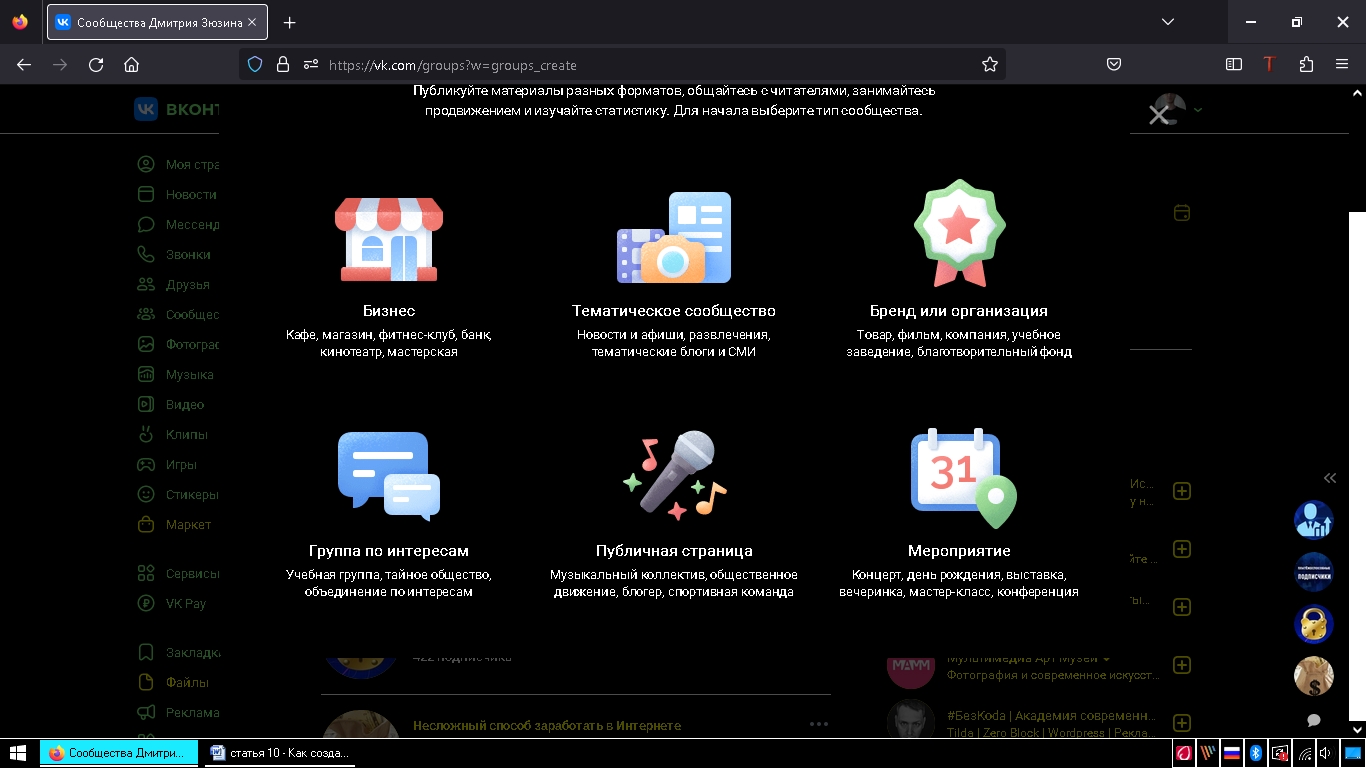1366x768 pixels.
Task: Click the Реклама megaphone icon
Action: tap(146, 712)
